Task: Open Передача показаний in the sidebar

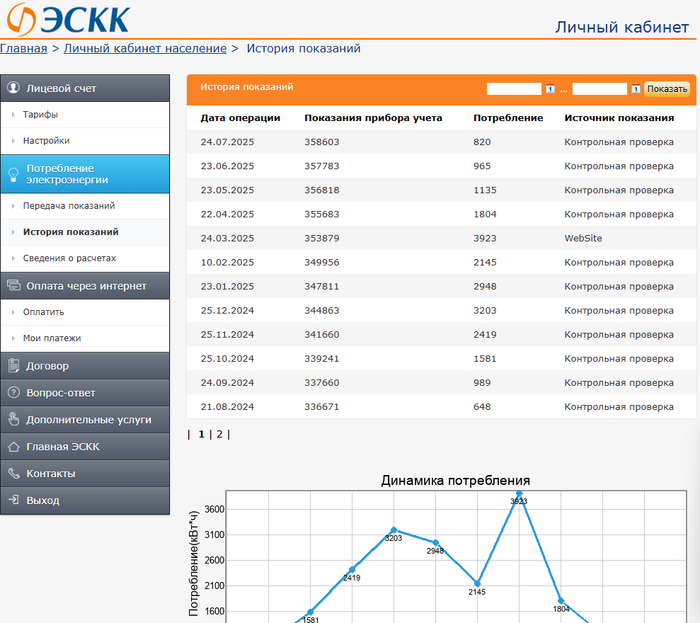Action: [69, 206]
